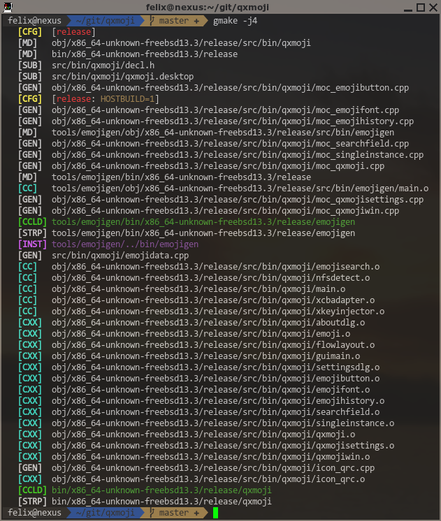Click the singleinstance.o CXX line
The image size is (441, 521).
pyautogui.click(x=206, y=423)
